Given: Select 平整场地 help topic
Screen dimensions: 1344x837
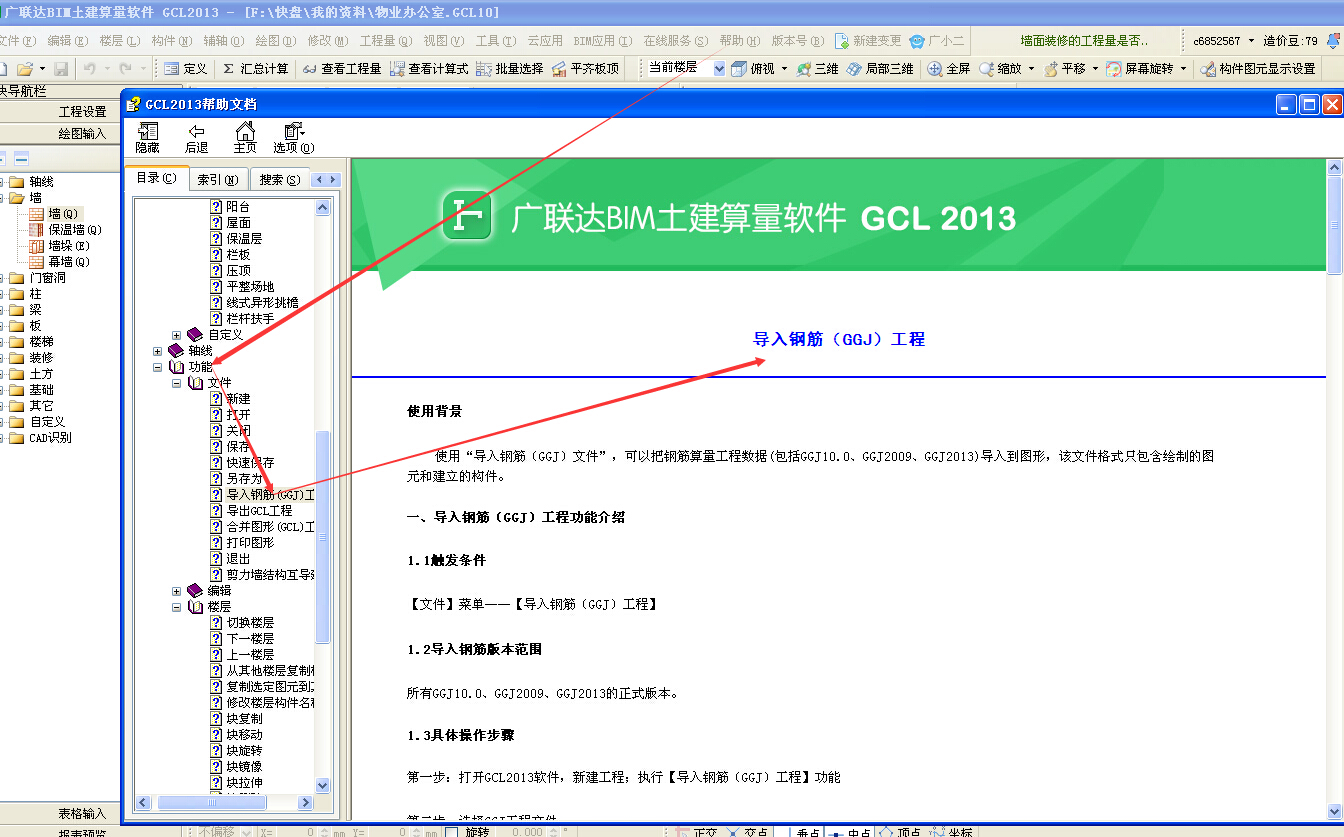Looking at the screenshot, I should (x=249, y=287).
